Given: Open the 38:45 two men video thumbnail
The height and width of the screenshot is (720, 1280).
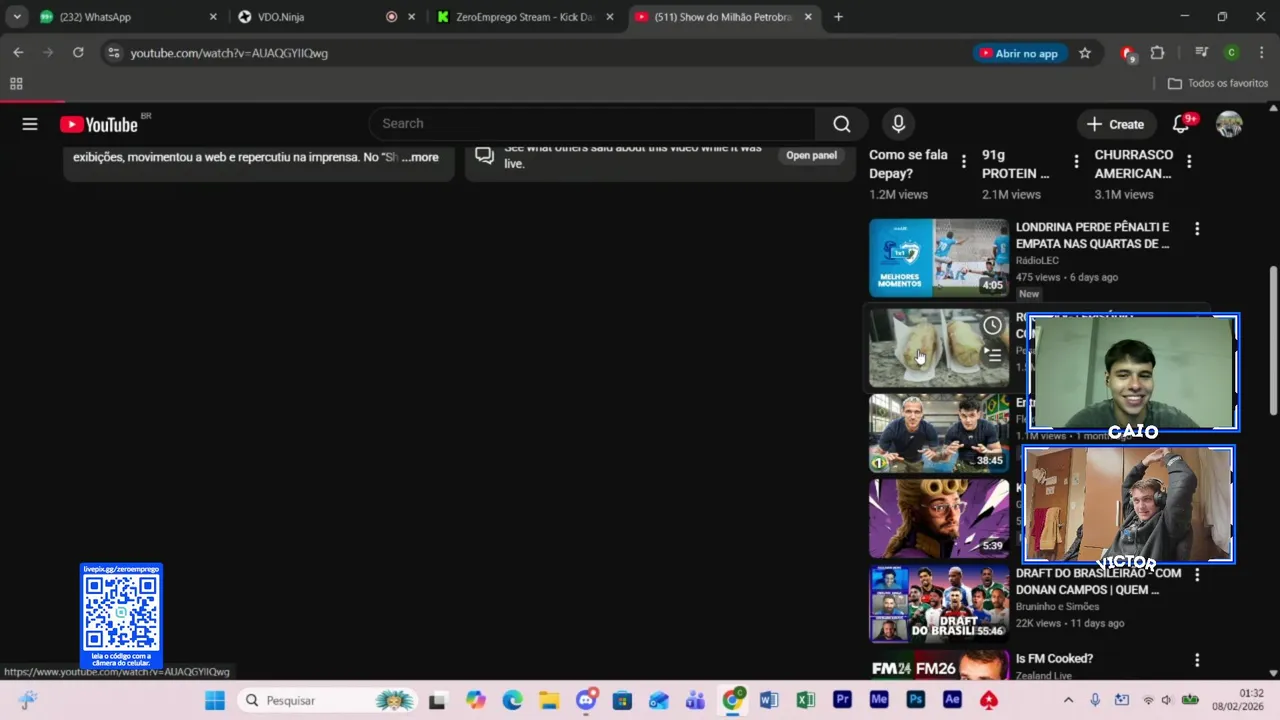Looking at the screenshot, I should pyautogui.click(x=939, y=433).
